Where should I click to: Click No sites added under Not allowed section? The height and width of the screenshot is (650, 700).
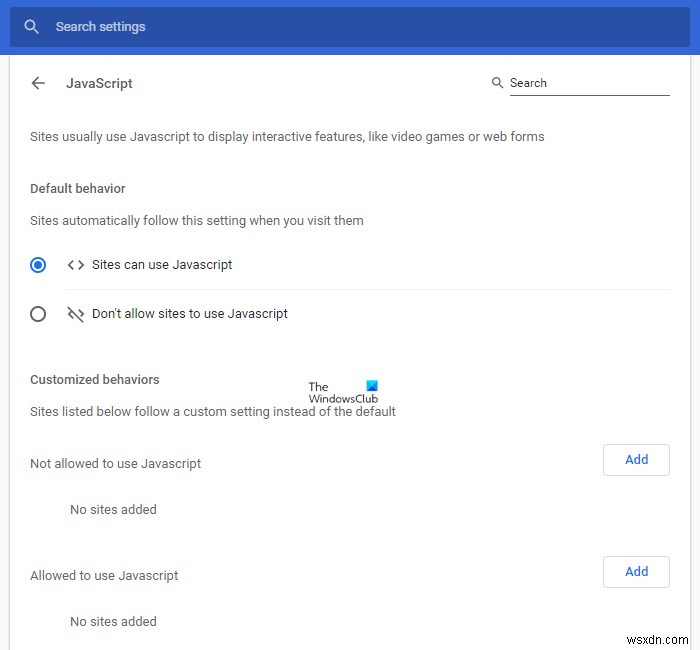tap(113, 509)
